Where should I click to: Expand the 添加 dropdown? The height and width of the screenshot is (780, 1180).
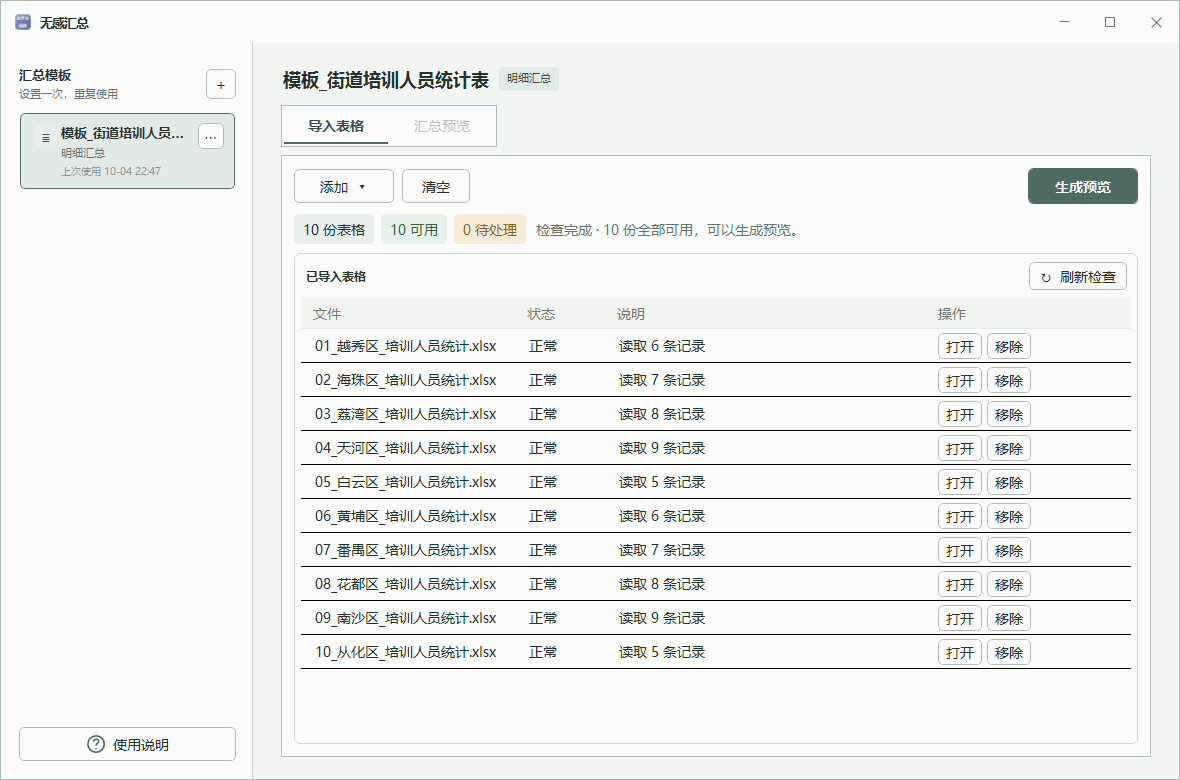[344, 187]
